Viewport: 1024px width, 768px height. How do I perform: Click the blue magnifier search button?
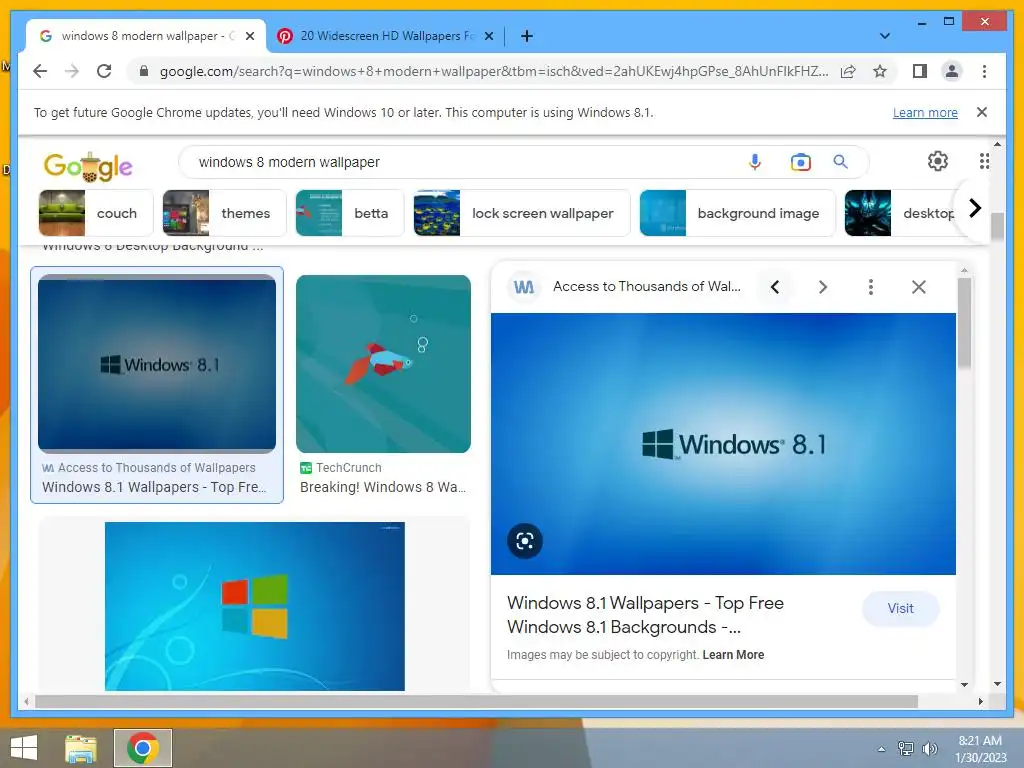(x=840, y=161)
